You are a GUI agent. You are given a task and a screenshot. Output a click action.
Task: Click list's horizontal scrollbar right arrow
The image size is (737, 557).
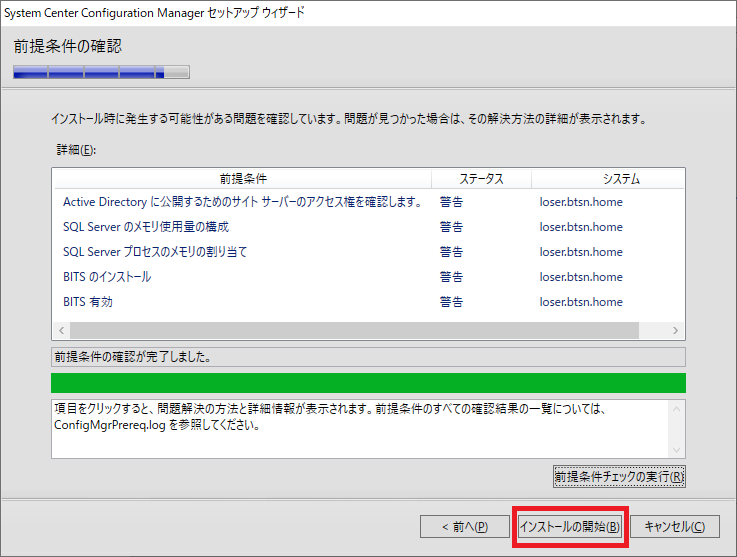[675, 330]
